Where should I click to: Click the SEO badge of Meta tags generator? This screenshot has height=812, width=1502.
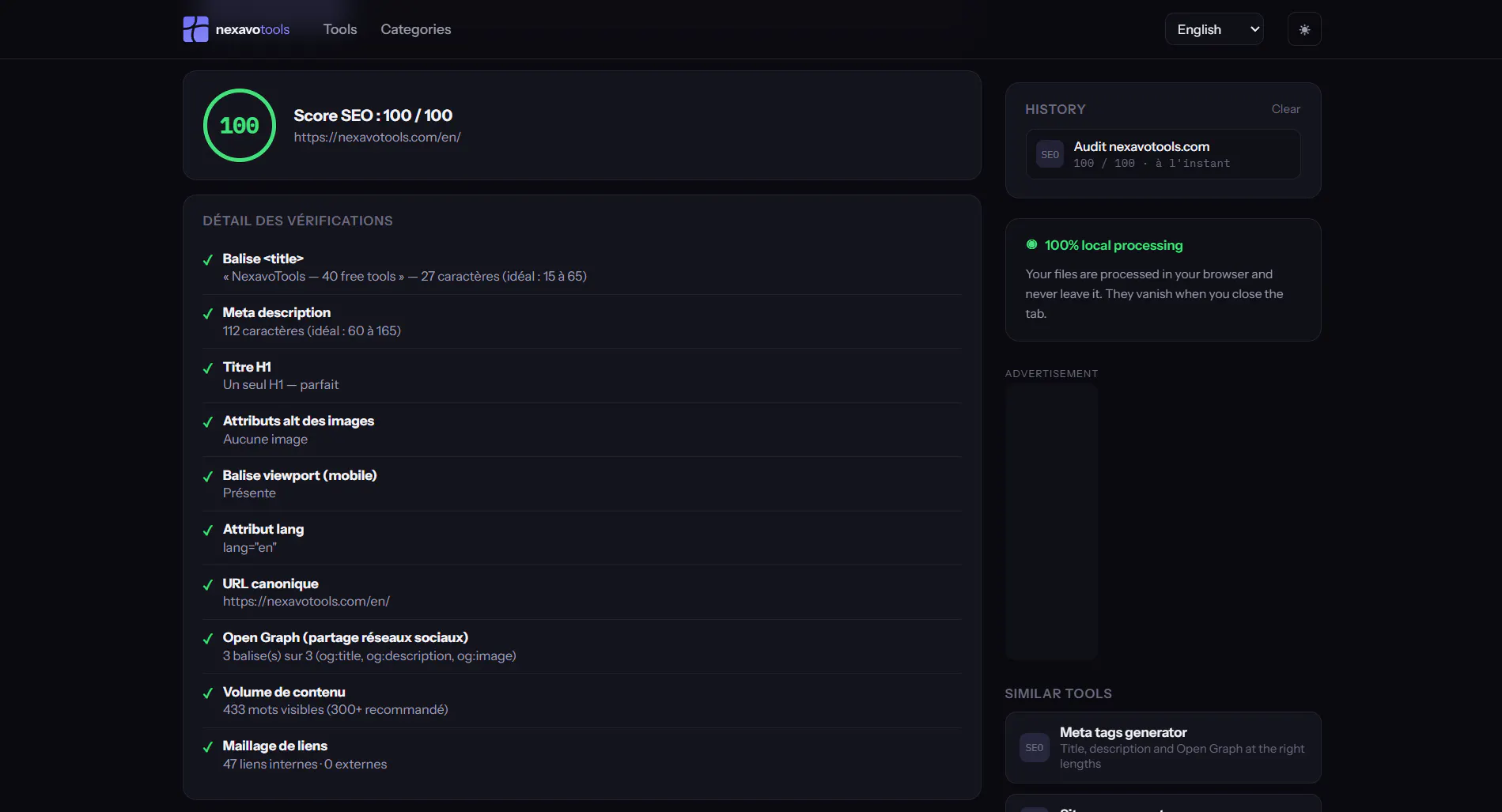point(1034,747)
